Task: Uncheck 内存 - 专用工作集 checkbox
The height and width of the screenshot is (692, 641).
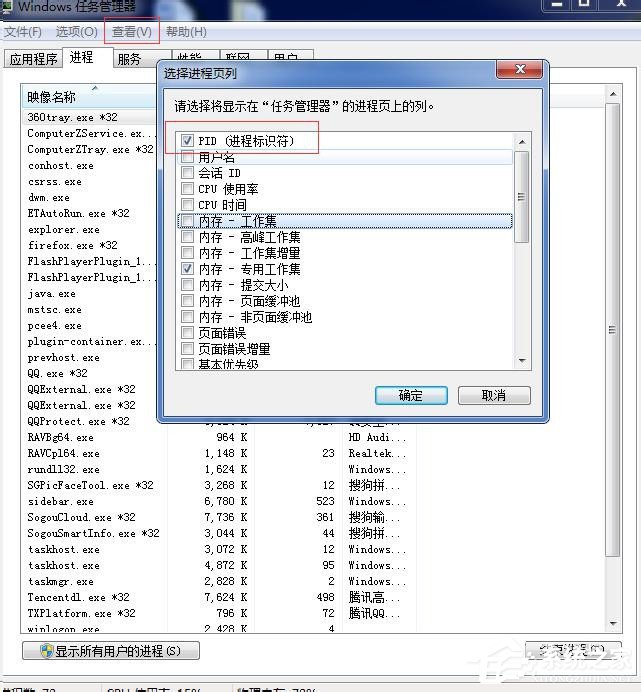Action: [187, 269]
